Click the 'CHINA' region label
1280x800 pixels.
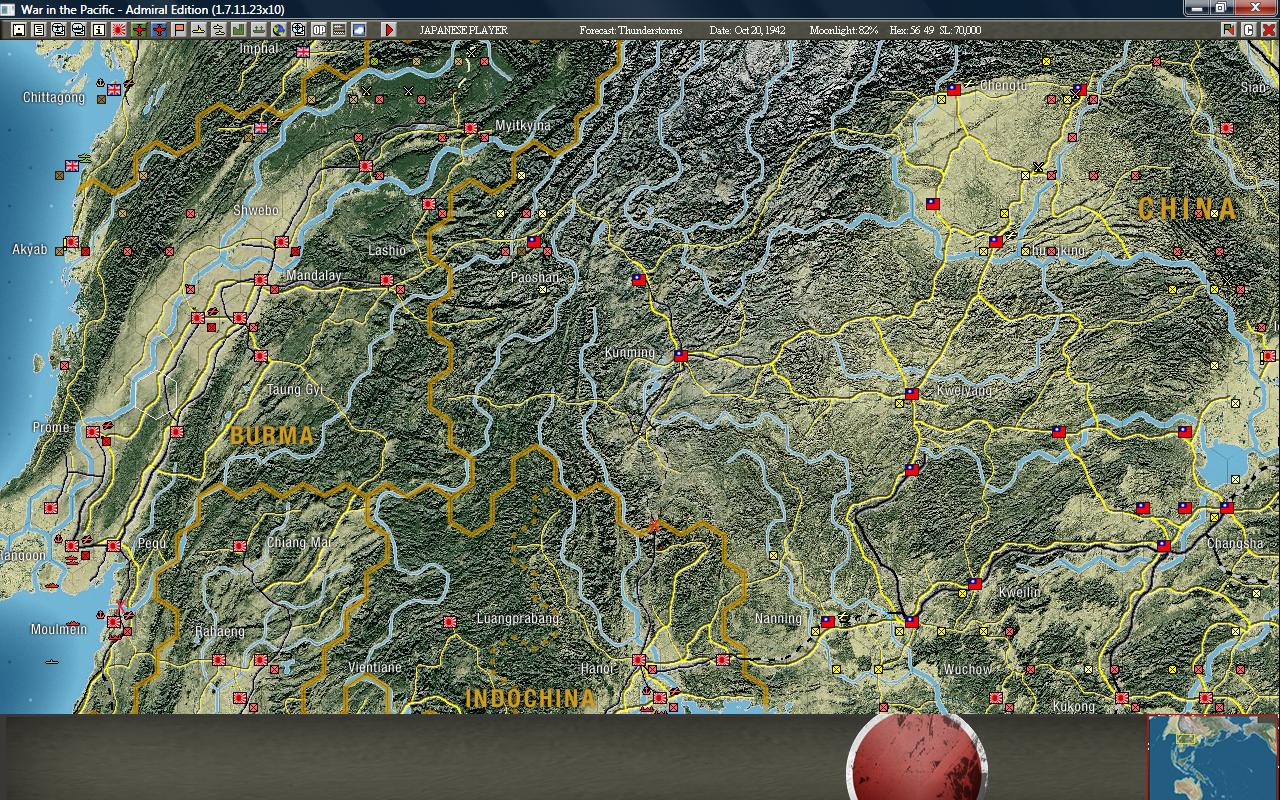(1188, 209)
